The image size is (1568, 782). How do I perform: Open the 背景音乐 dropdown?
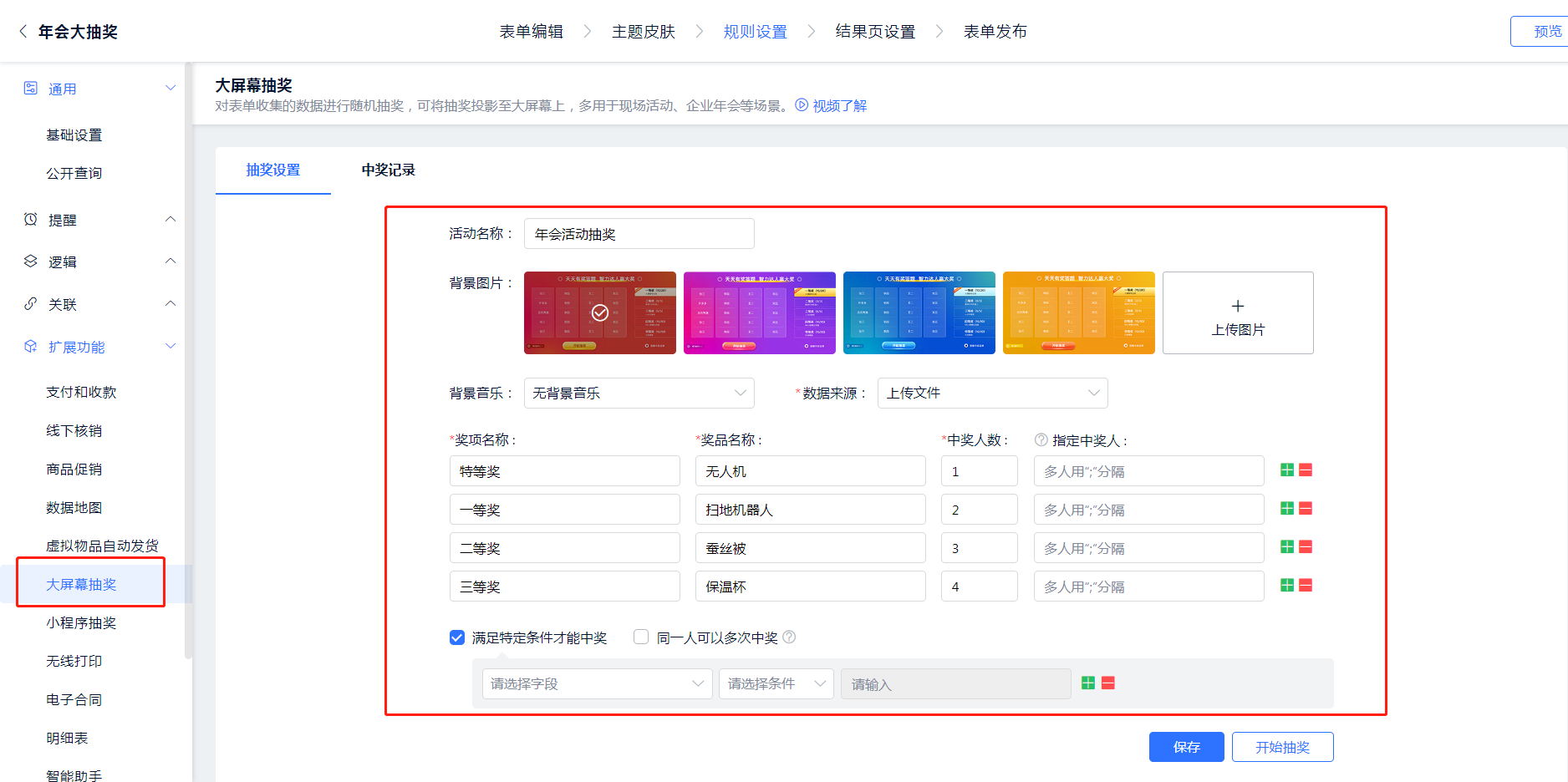pos(639,394)
